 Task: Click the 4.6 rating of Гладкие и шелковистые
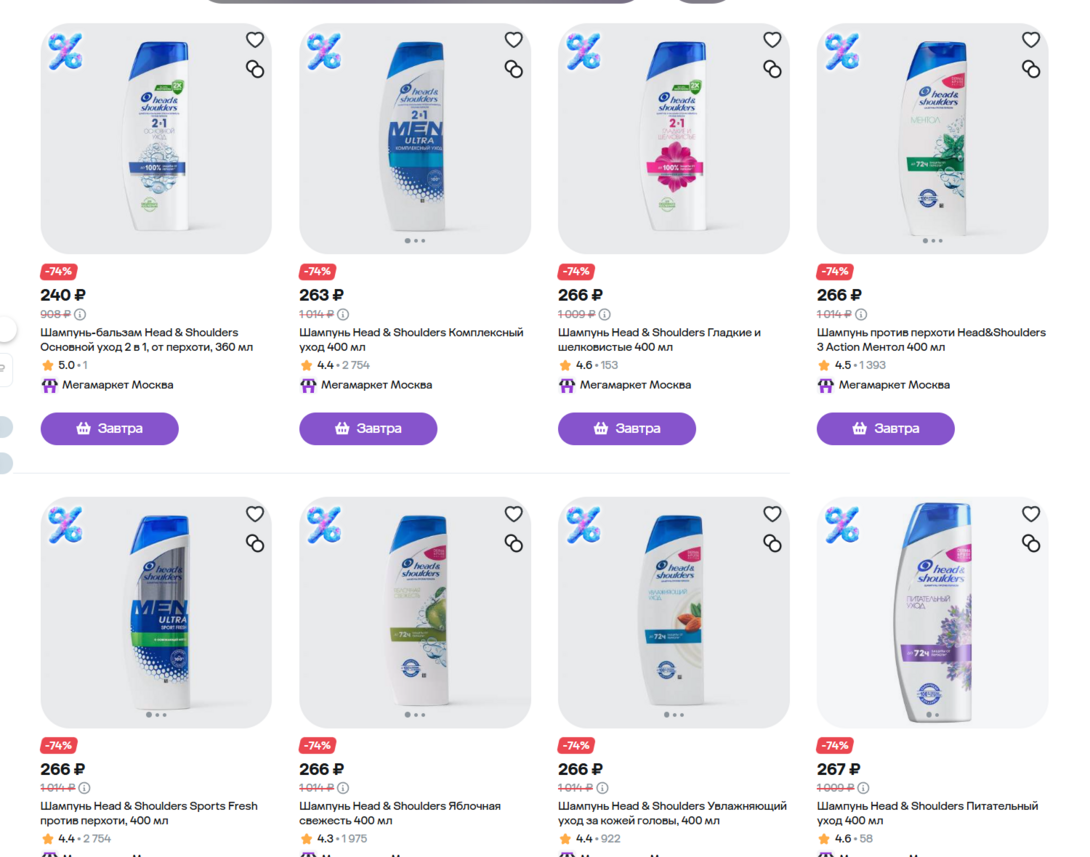coord(584,366)
